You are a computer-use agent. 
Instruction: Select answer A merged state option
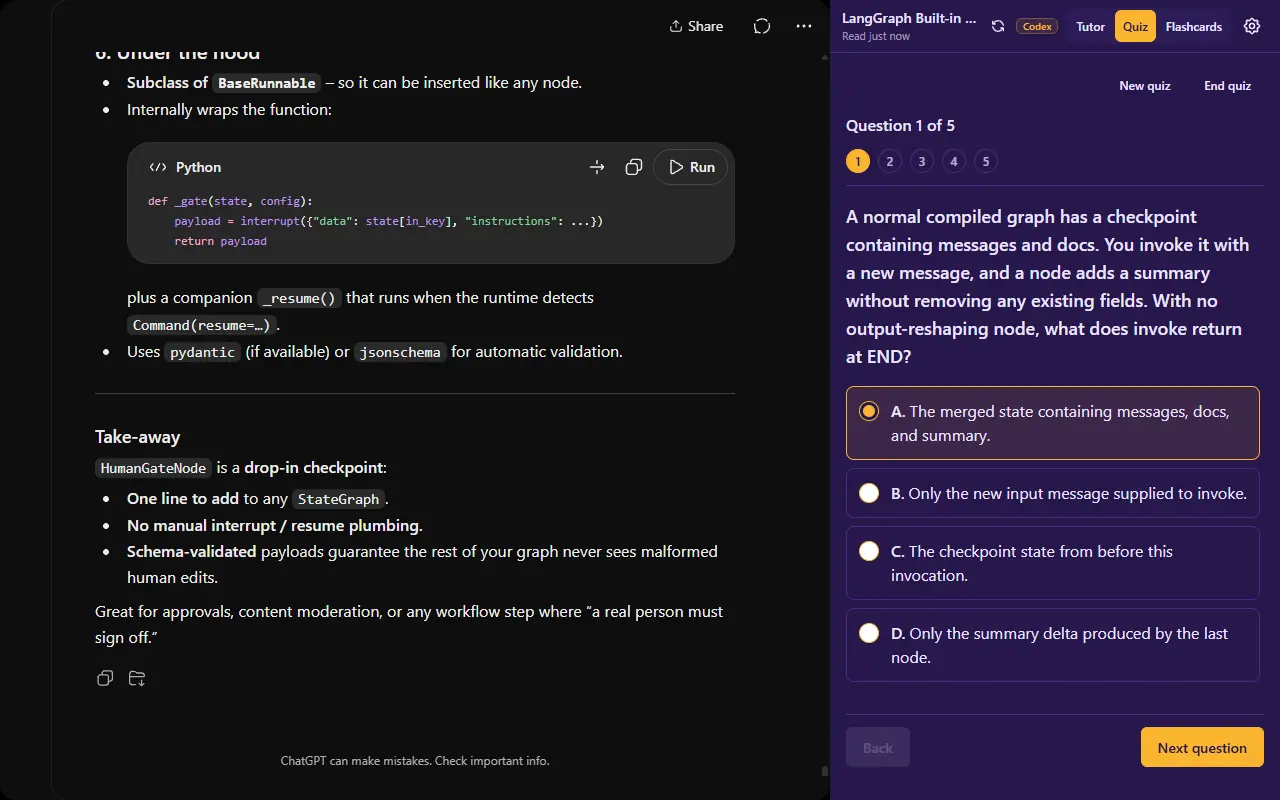click(1053, 423)
